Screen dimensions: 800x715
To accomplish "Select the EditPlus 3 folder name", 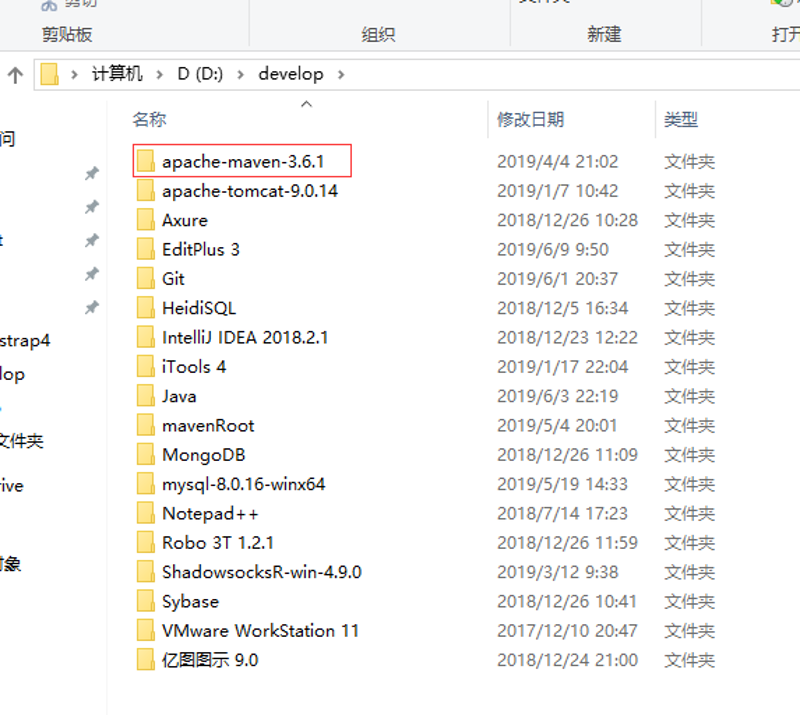I will tap(201, 250).
